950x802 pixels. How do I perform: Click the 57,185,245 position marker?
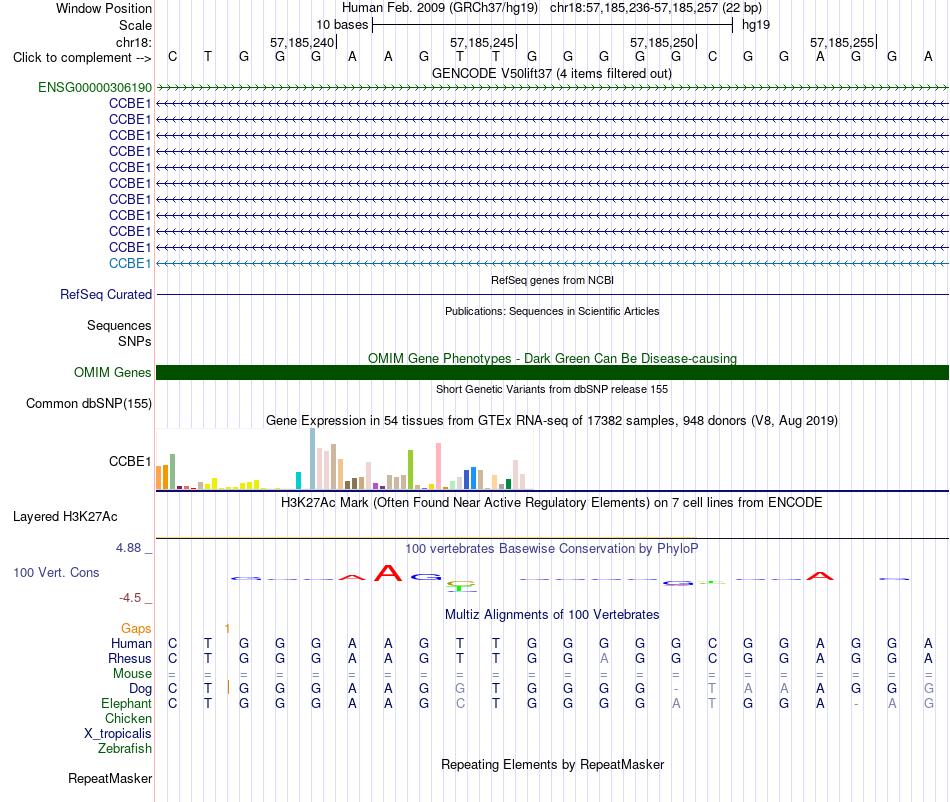point(483,42)
